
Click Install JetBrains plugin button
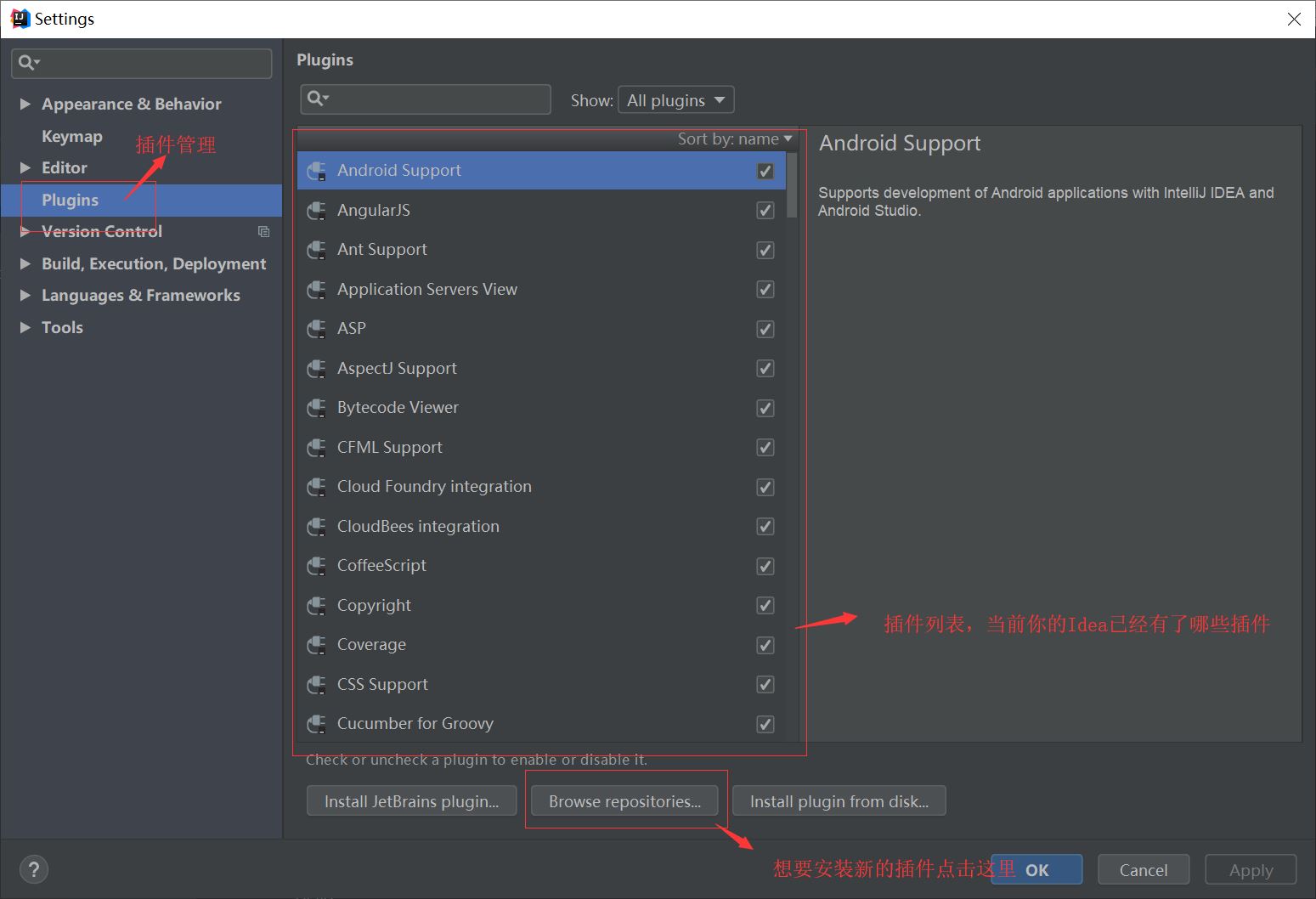click(x=412, y=800)
